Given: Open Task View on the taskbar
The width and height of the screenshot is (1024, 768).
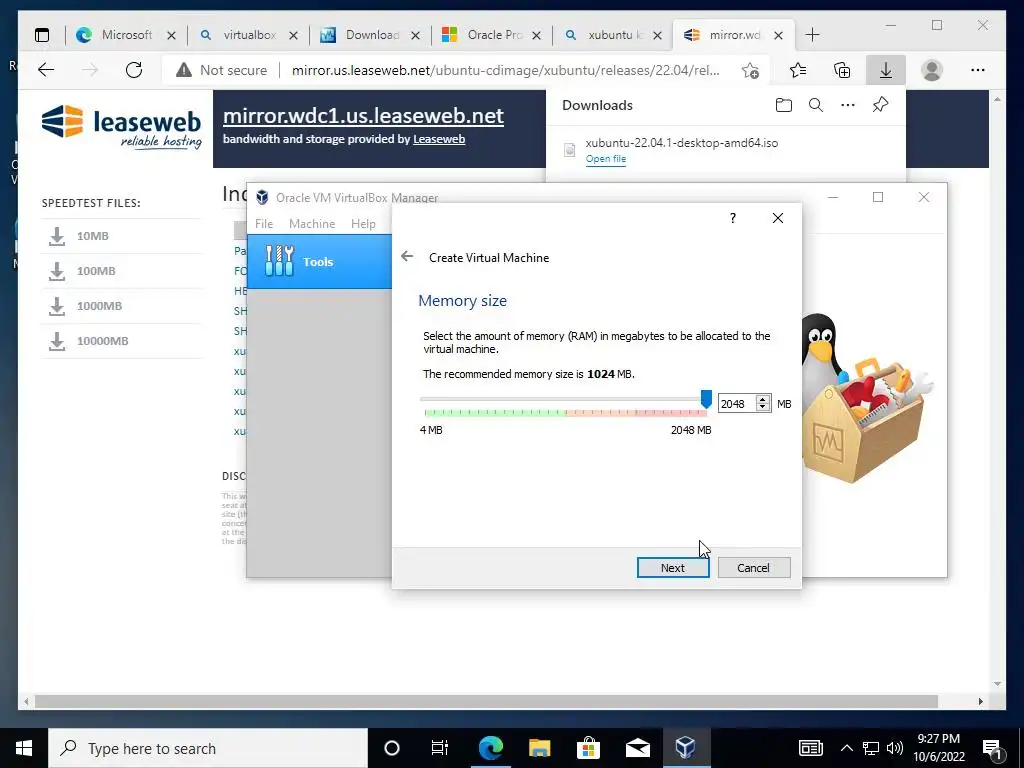Looking at the screenshot, I should pyautogui.click(x=440, y=748).
